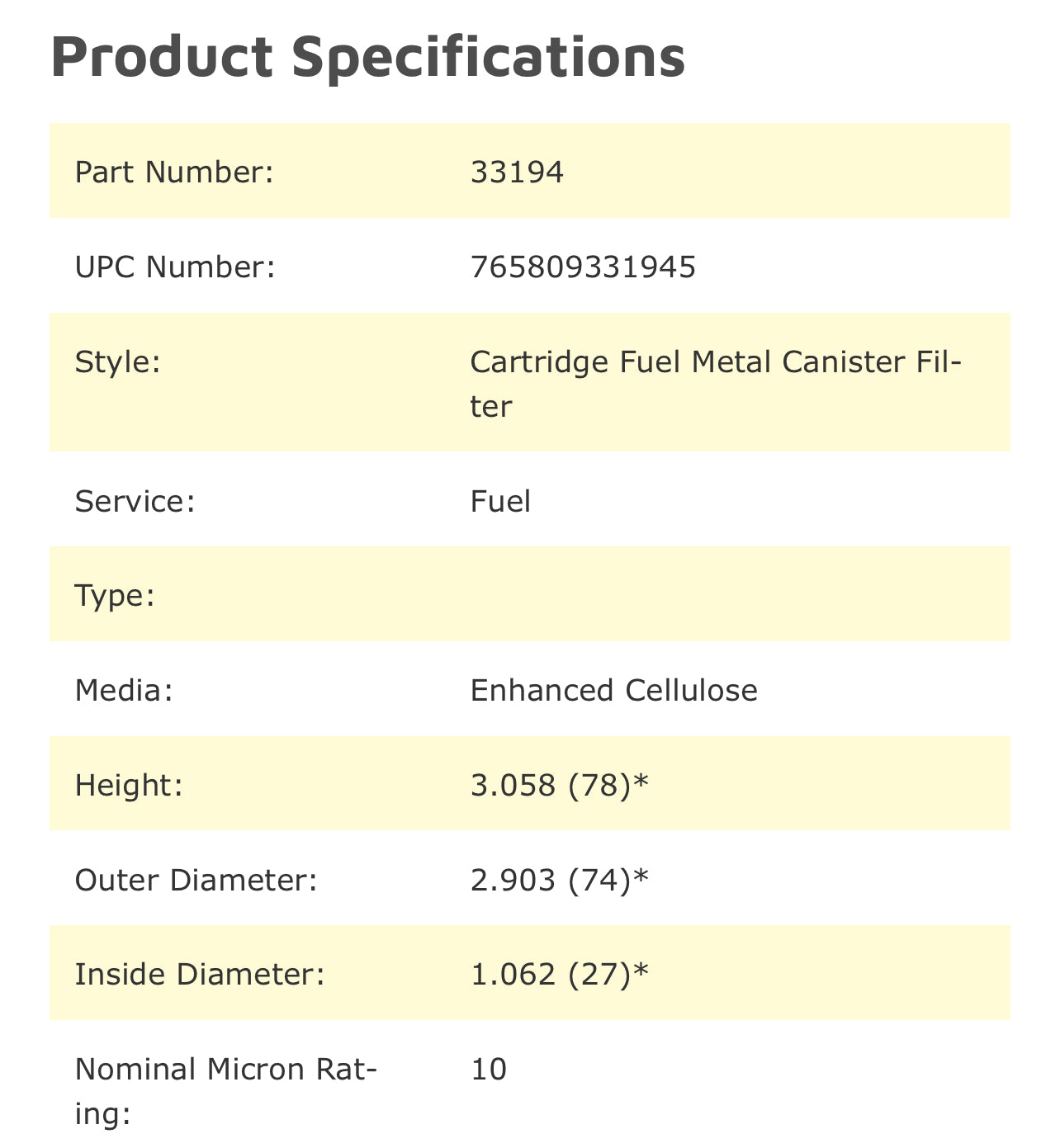The height and width of the screenshot is (1148, 1060).
Task: Click the Inside Diameter label
Action: pos(200,975)
